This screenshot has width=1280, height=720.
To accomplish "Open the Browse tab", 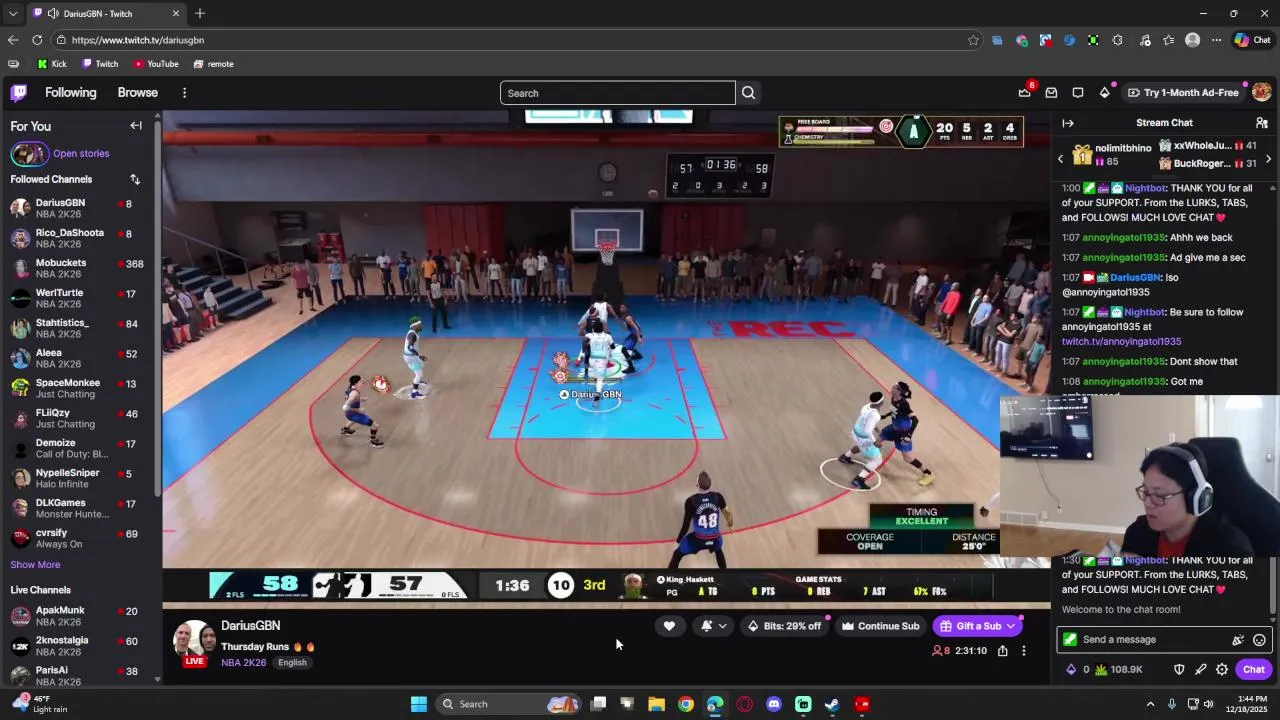I will 138,92.
